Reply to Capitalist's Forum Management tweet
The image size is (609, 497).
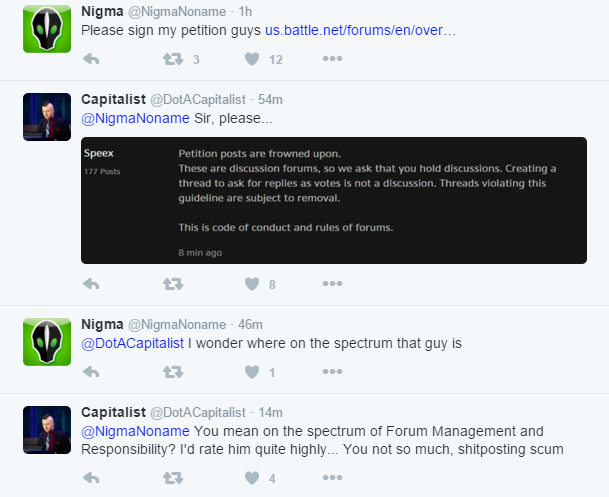(x=91, y=478)
